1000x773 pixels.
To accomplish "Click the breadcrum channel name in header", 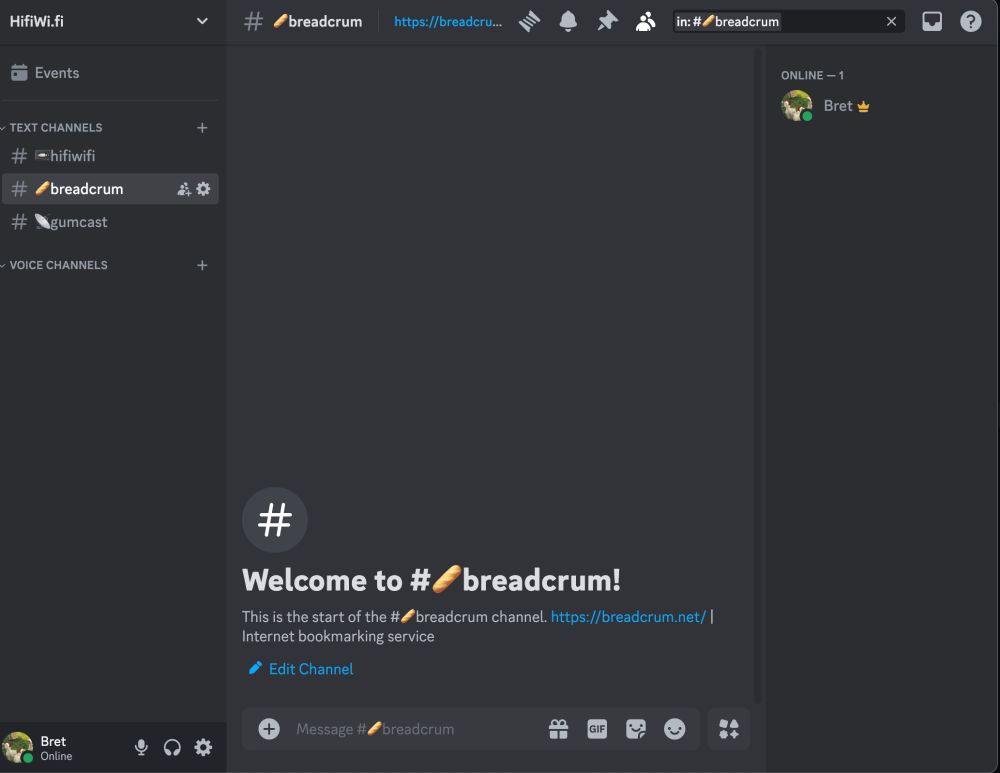I will (x=318, y=22).
